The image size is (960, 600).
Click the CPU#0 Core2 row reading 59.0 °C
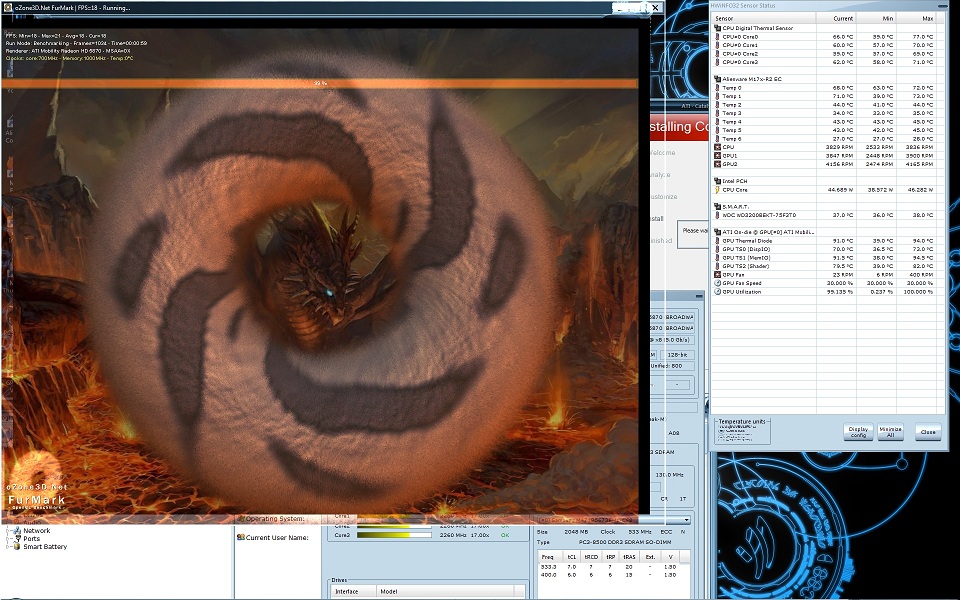825,54
